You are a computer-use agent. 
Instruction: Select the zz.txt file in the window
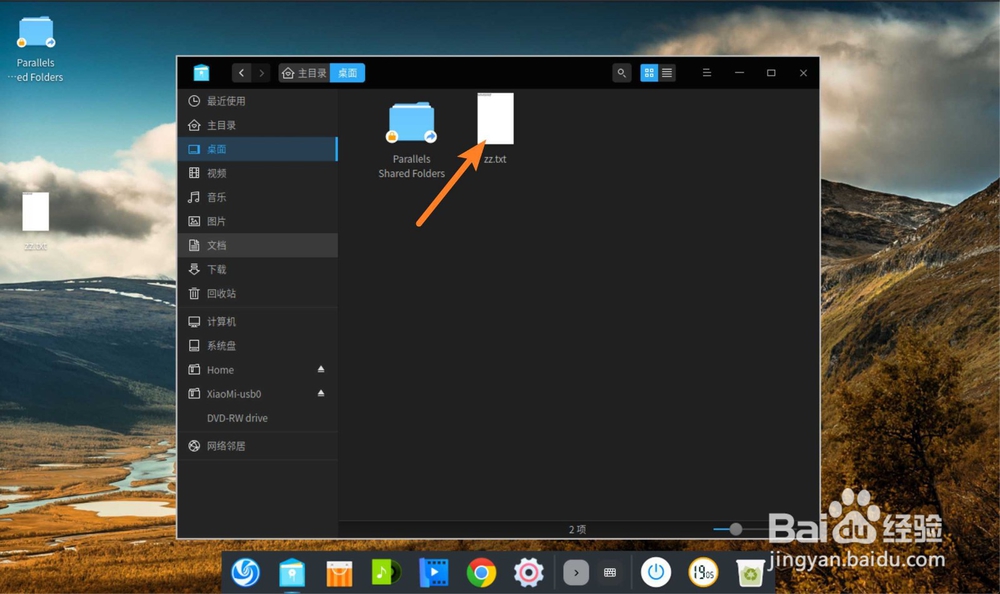click(x=495, y=128)
